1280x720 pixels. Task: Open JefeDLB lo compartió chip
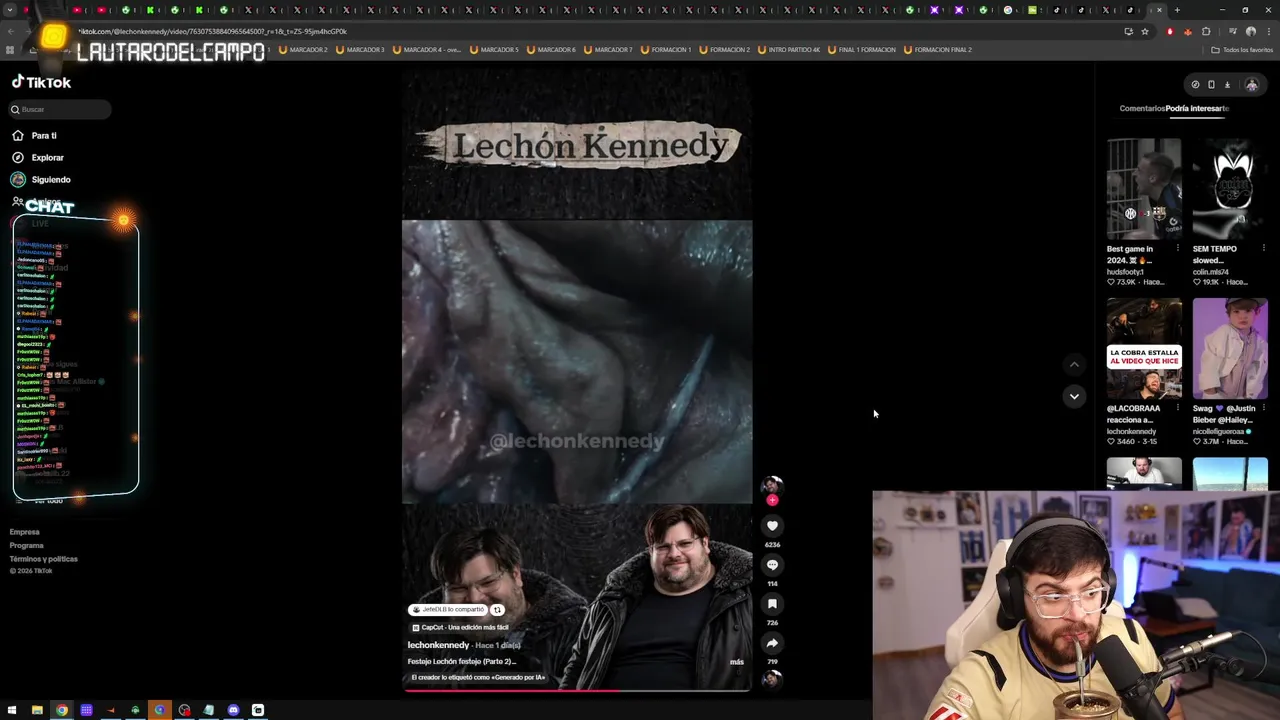coord(447,609)
